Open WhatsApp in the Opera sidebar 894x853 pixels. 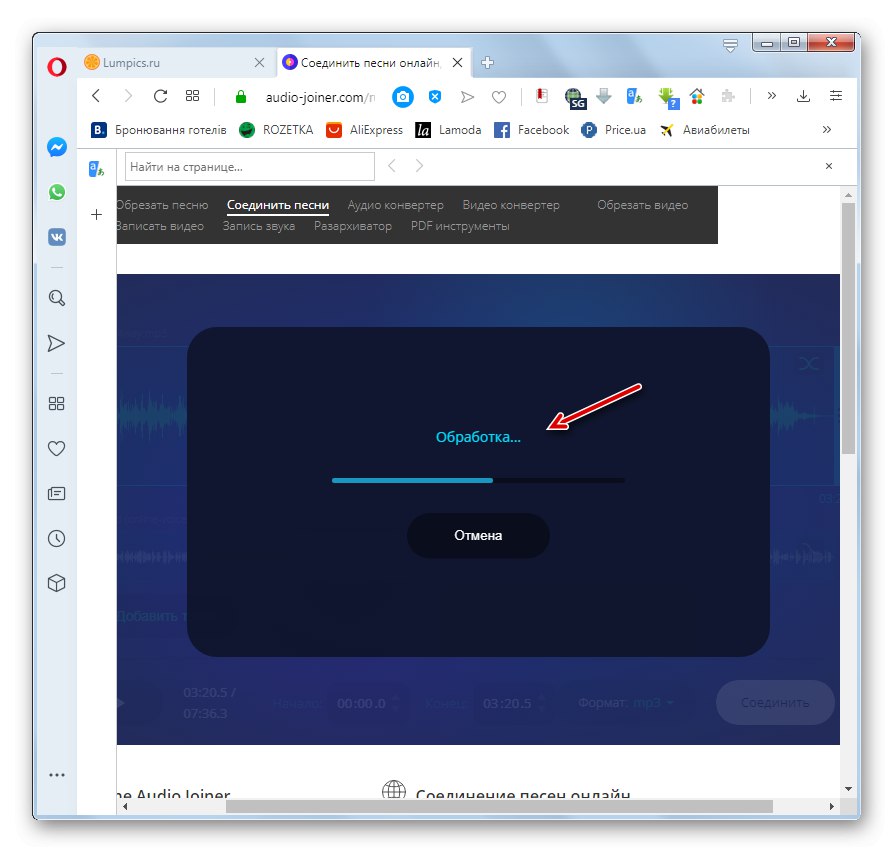point(56,192)
